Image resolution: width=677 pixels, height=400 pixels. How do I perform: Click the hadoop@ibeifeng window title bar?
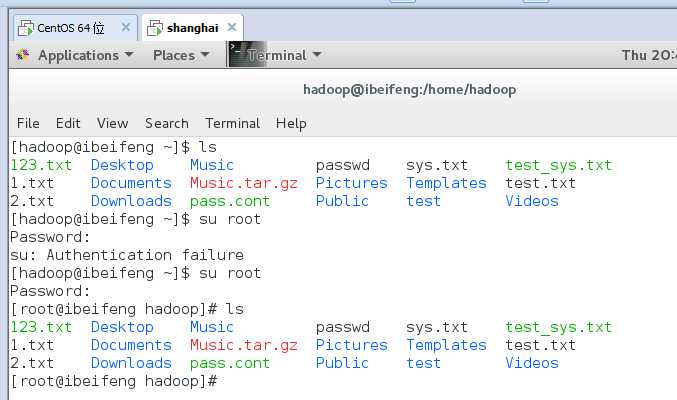tap(408, 90)
